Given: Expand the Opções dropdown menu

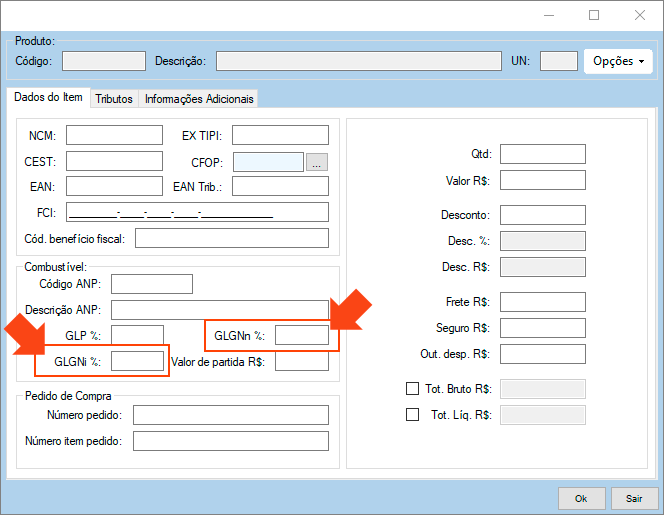Looking at the screenshot, I should point(618,61).
